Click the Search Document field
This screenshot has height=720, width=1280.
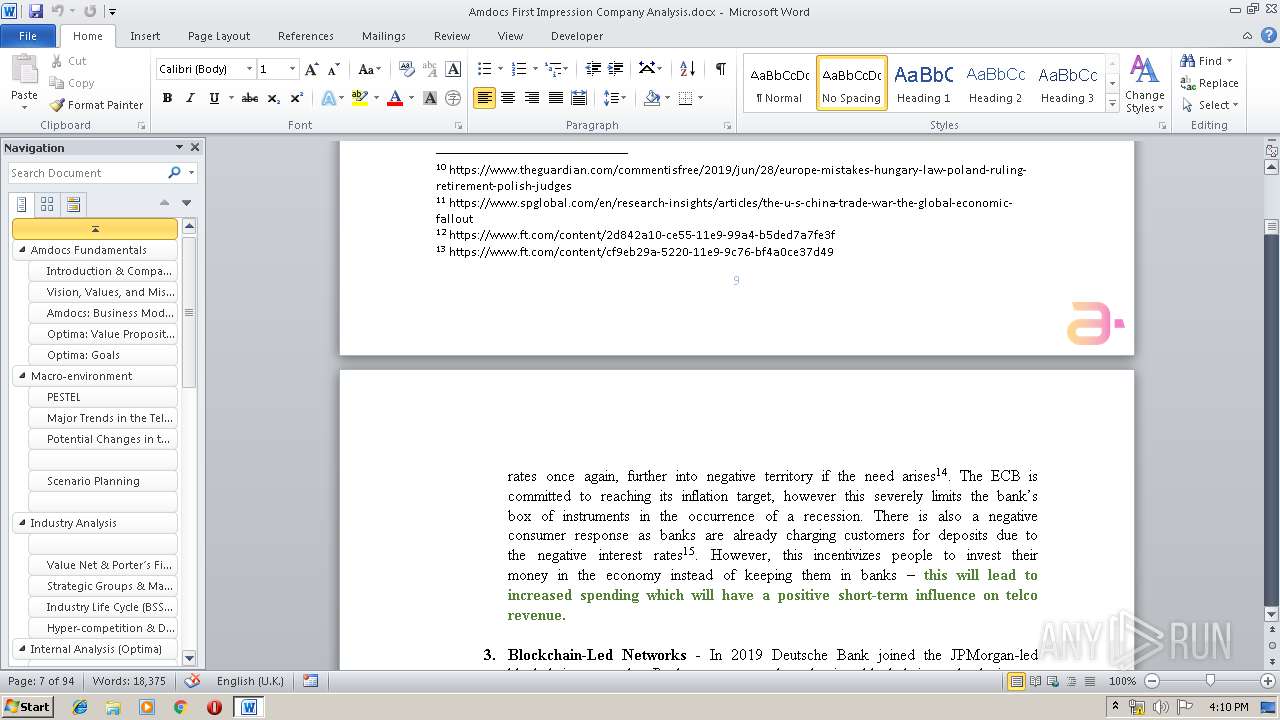click(87, 173)
